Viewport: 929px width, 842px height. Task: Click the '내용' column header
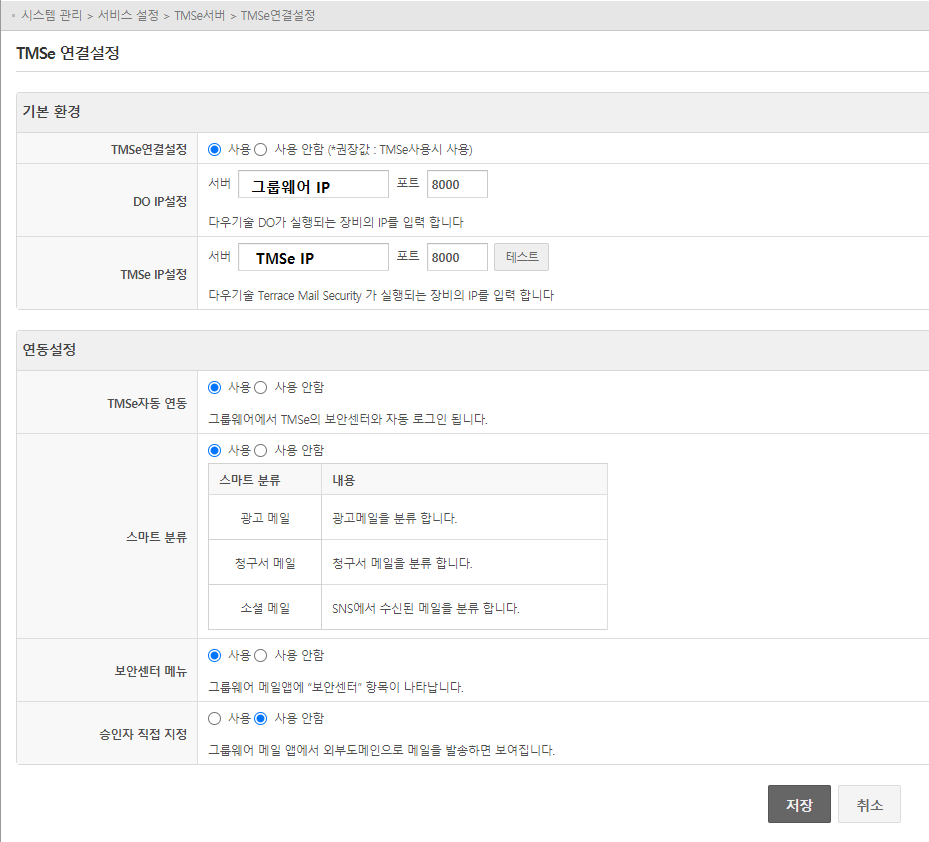[x=464, y=479]
